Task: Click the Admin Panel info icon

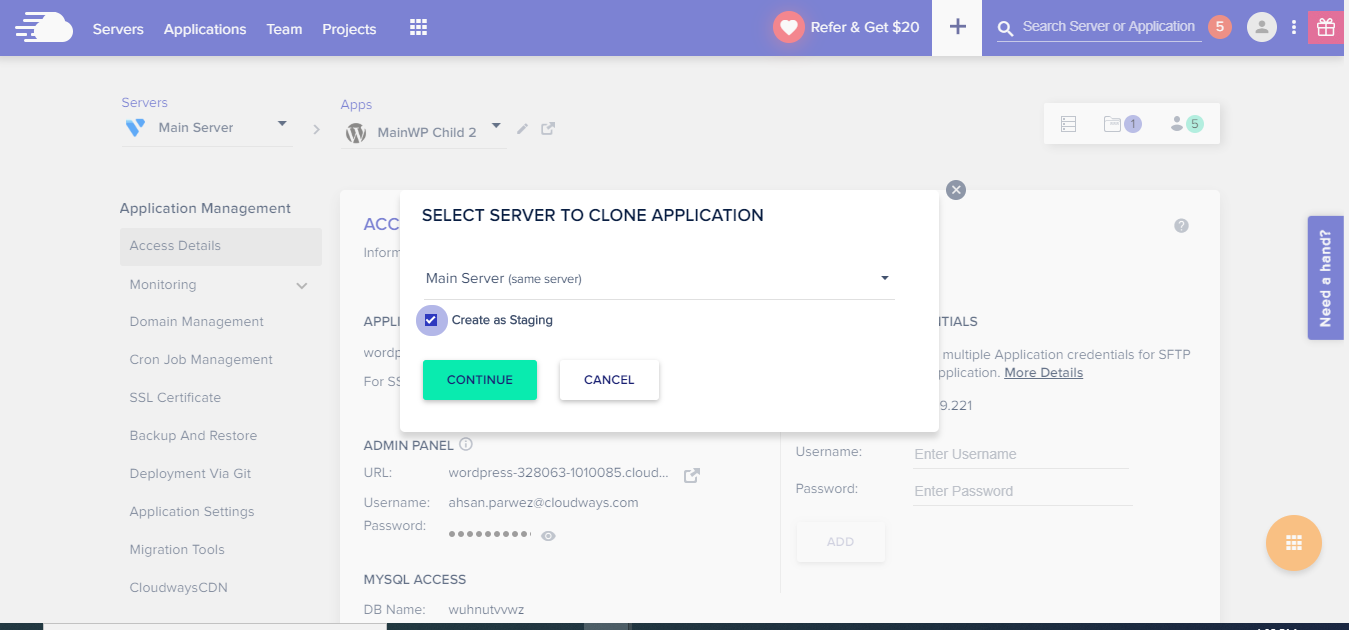Action: coord(466,444)
